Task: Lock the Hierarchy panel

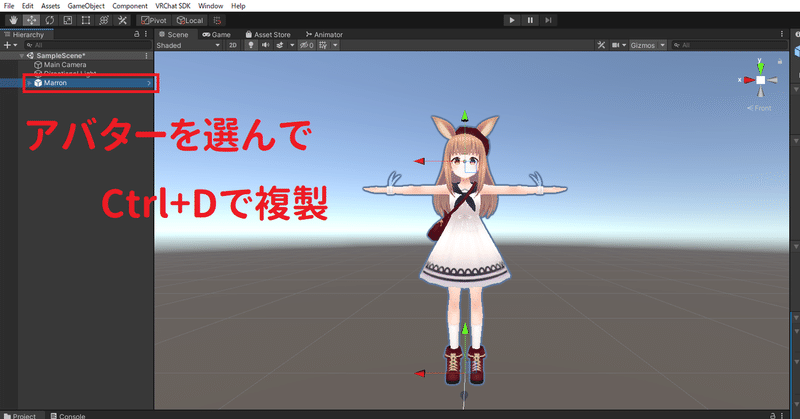Action: pos(136,34)
